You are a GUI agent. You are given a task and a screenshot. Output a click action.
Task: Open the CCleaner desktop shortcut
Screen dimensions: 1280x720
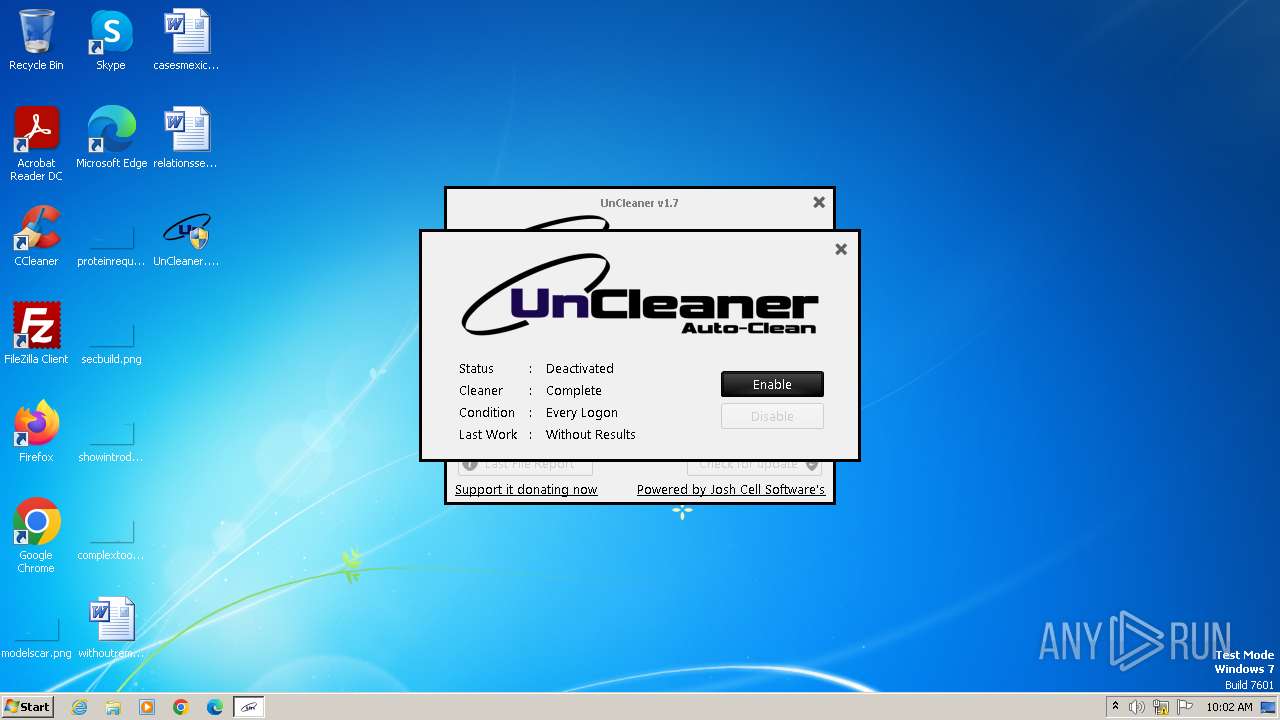(x=36, y=235)
